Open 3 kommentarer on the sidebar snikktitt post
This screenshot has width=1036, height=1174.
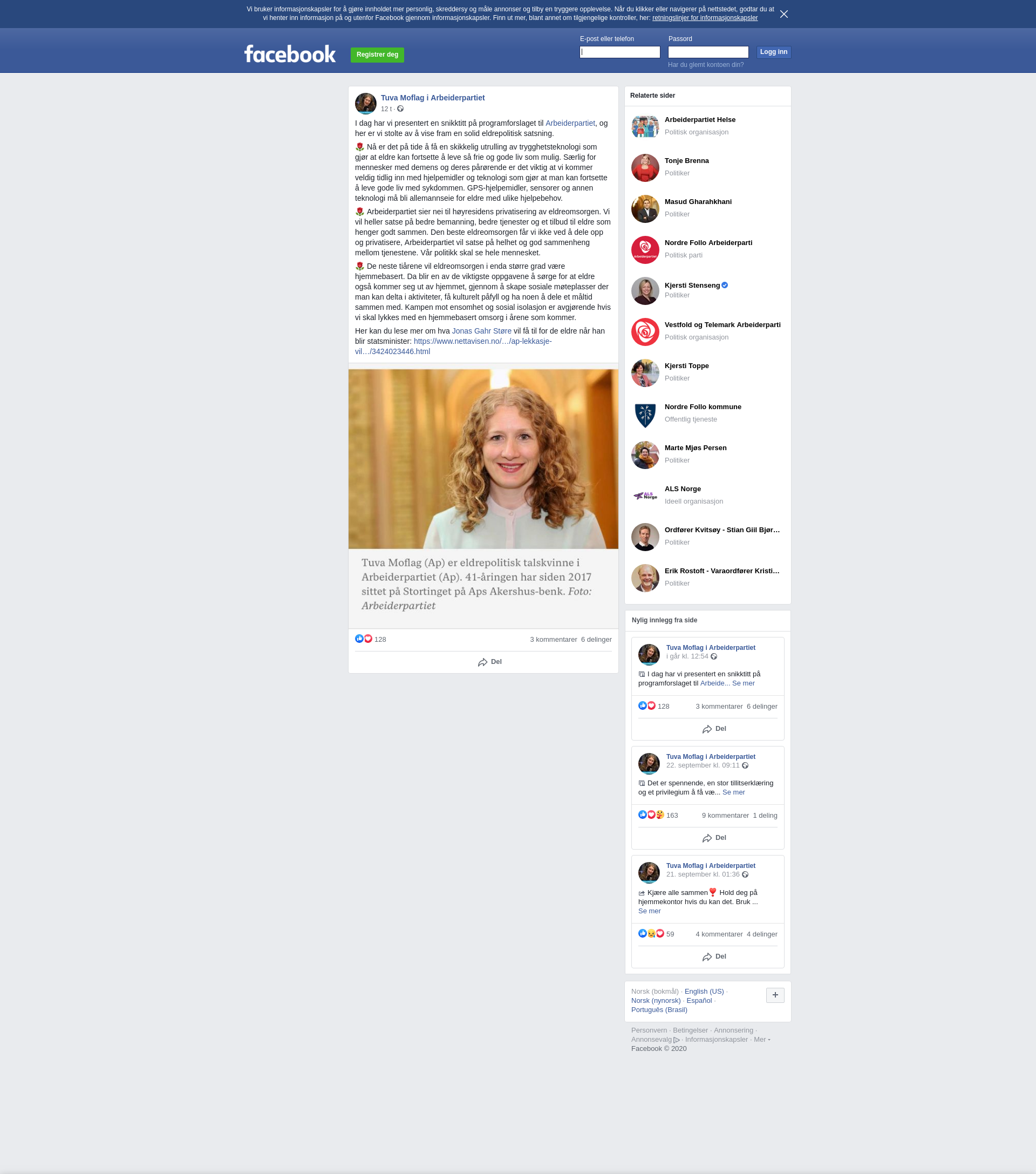click(x=719, y=707)
